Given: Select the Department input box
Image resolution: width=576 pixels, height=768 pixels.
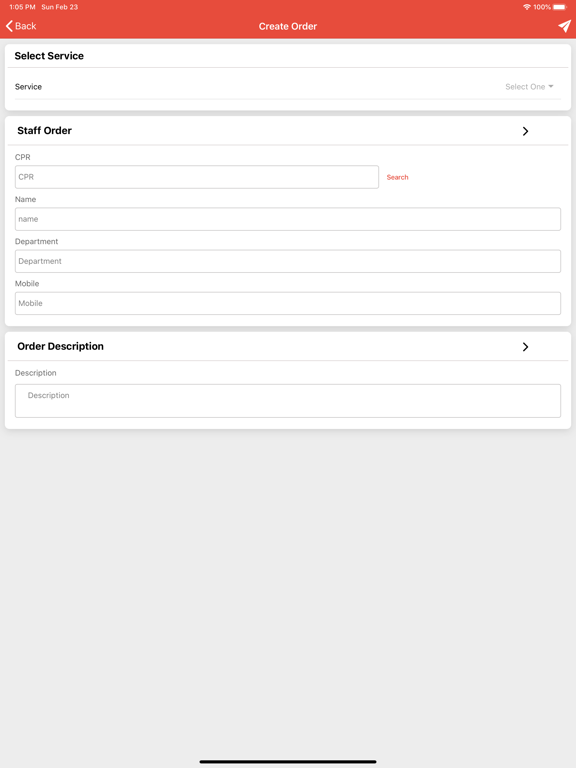Looking at the screenshot, I should pos(288,261).
